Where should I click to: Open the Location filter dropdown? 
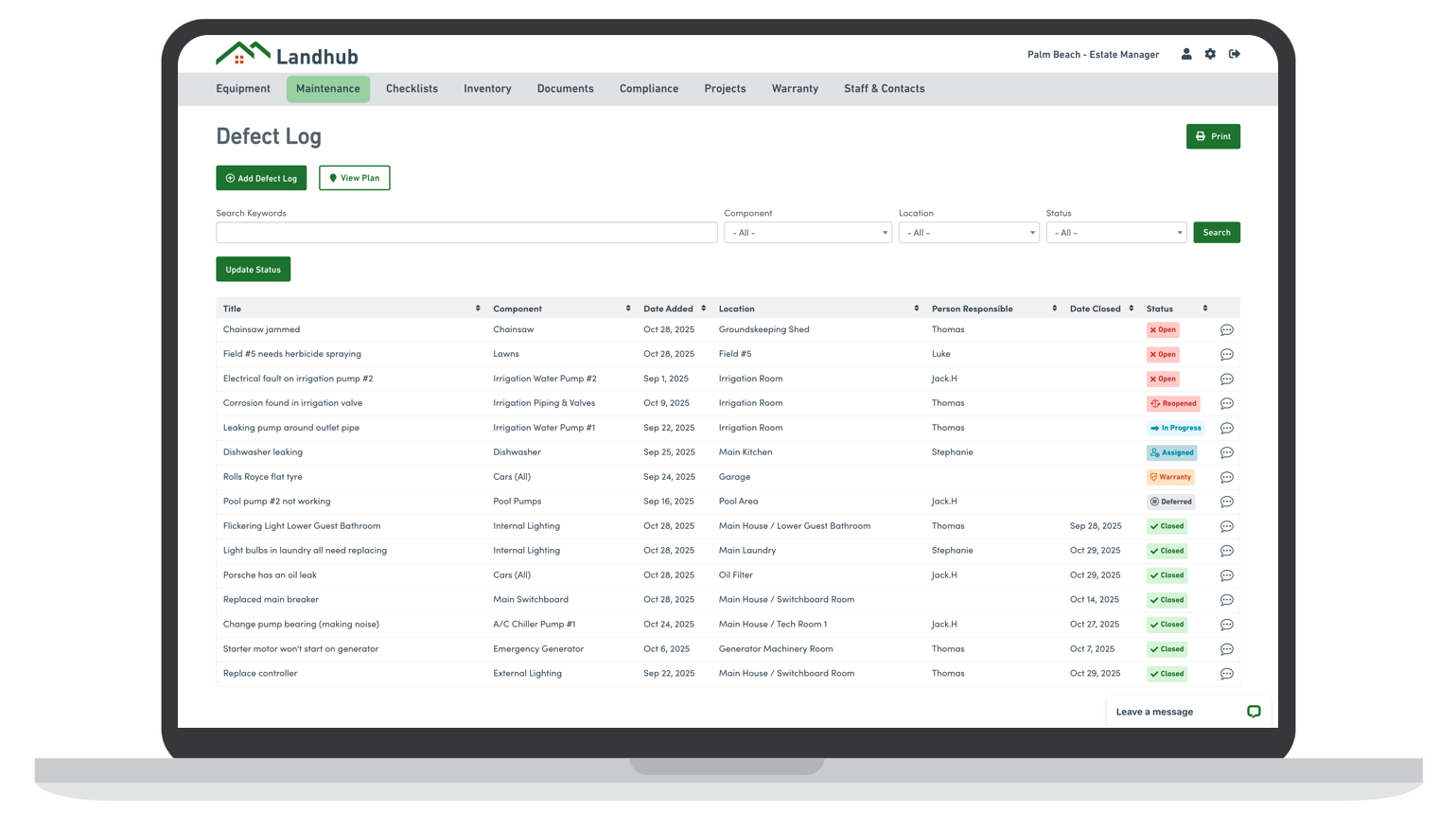pos(968,233)
